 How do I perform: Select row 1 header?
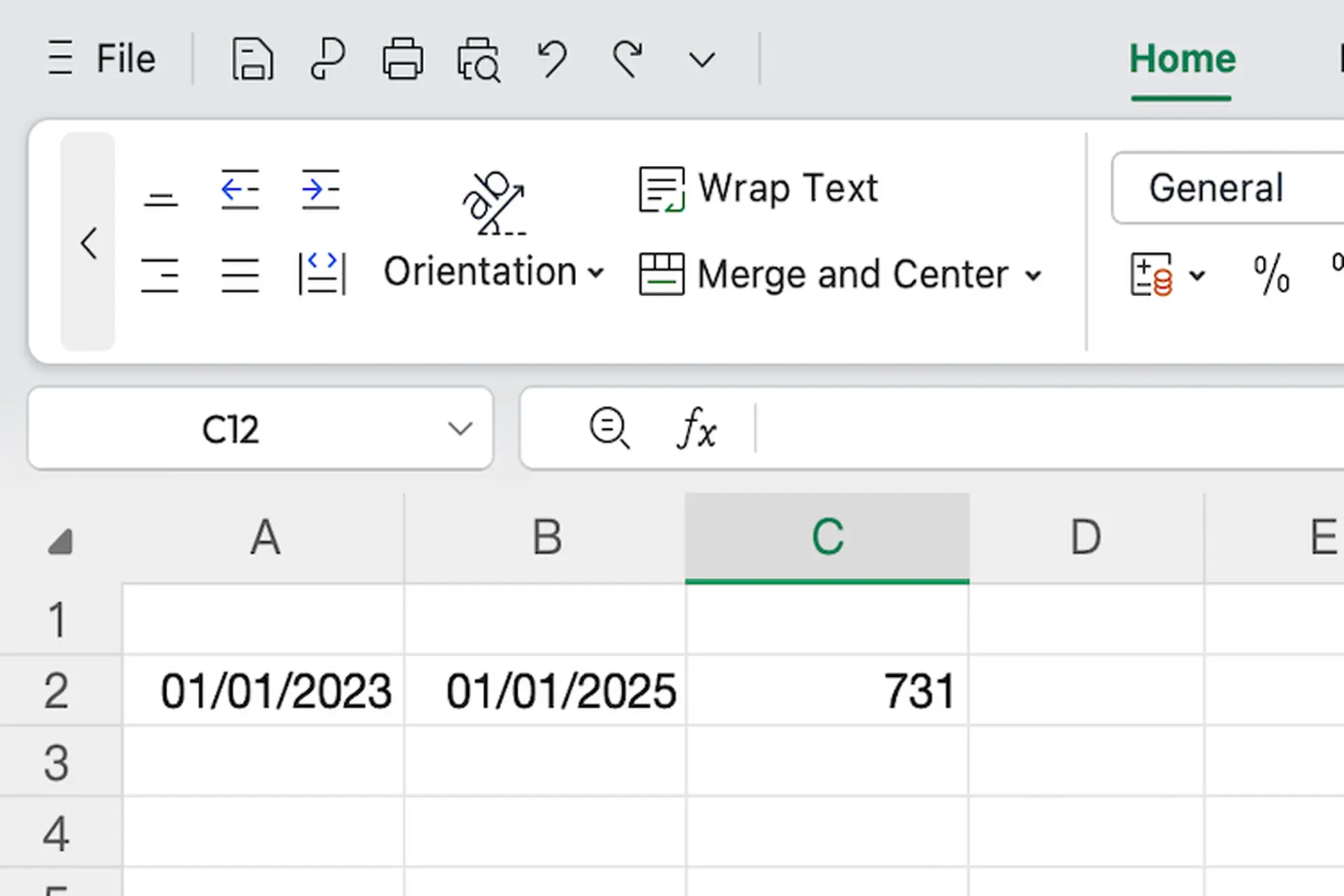60,619
